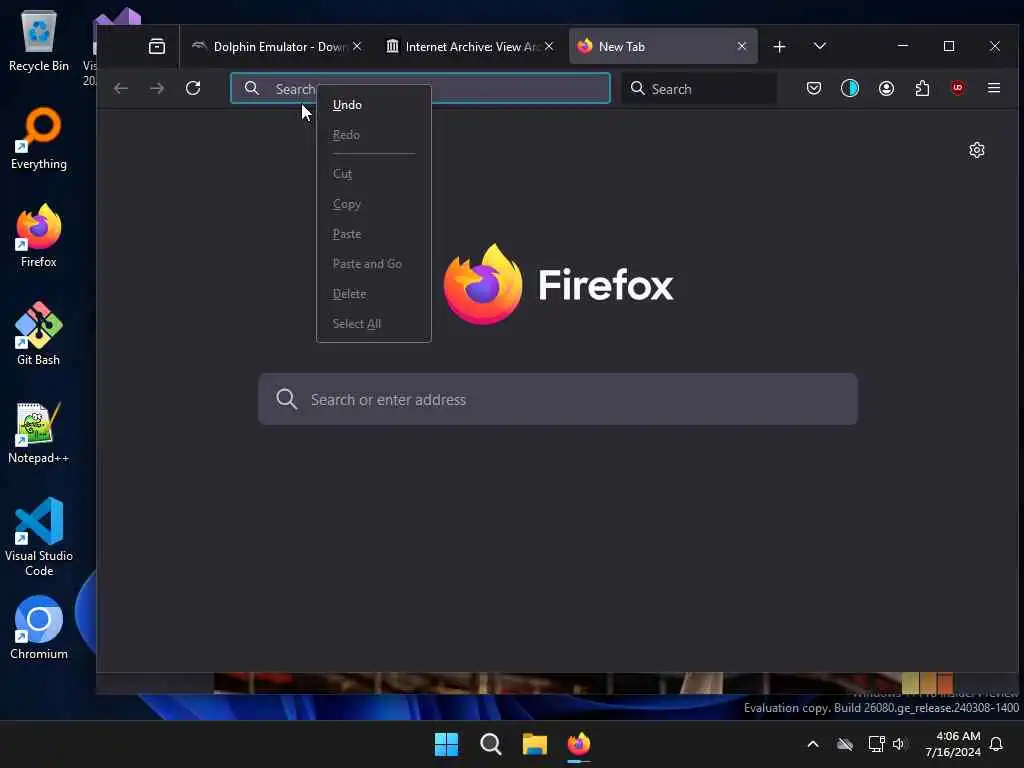Open a new tab with plus button
The image size is (1024, 768).
(x=779, y=46)
